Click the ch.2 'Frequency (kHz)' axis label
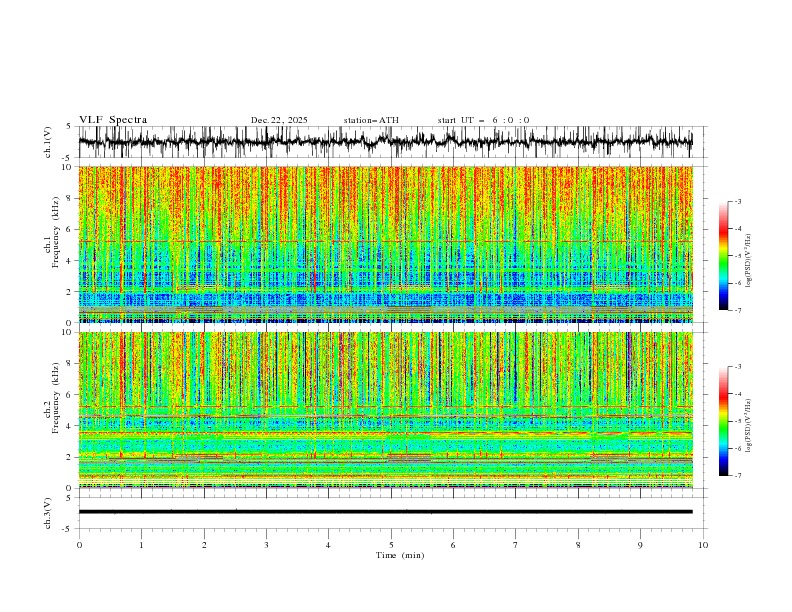This screenshot has width=792, height=612. [56, 398]
